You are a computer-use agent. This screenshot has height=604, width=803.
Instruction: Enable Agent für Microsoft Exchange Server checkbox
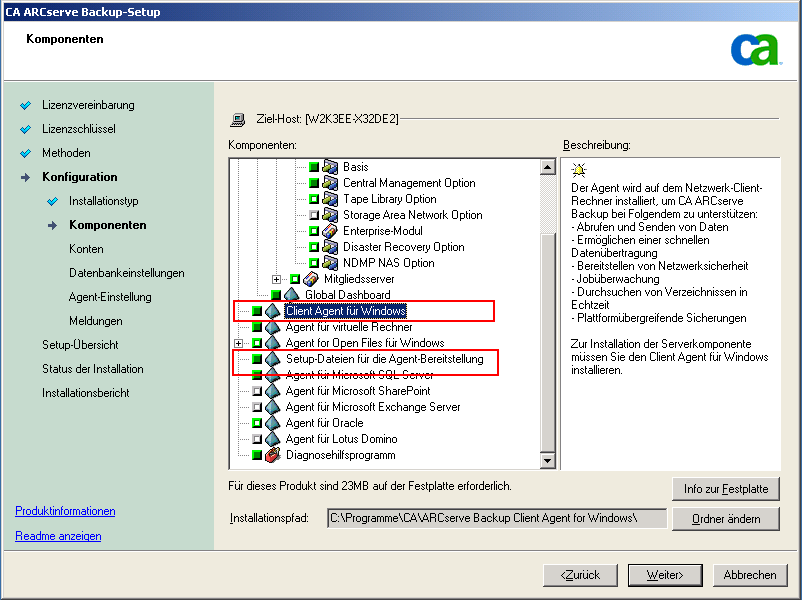coord(257,407)
